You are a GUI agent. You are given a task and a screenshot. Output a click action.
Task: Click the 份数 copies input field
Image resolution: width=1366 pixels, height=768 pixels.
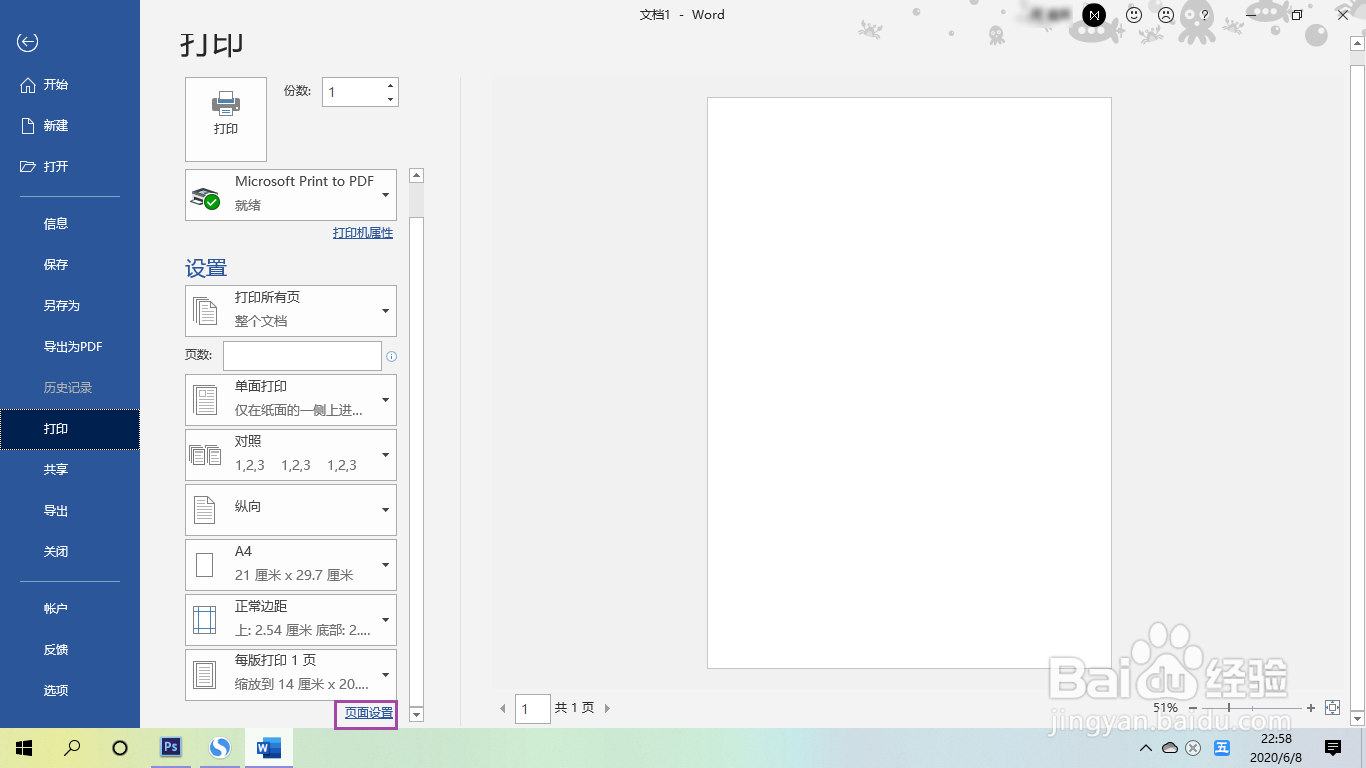pos(353,92)
